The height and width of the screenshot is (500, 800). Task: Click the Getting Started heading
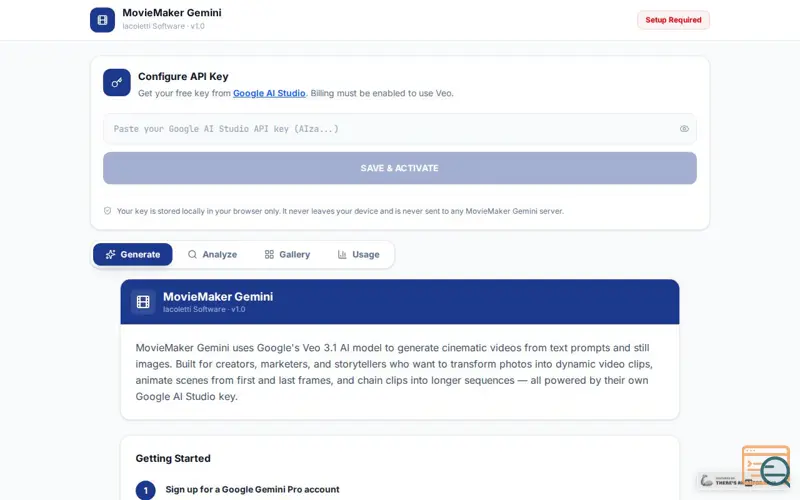173,458
